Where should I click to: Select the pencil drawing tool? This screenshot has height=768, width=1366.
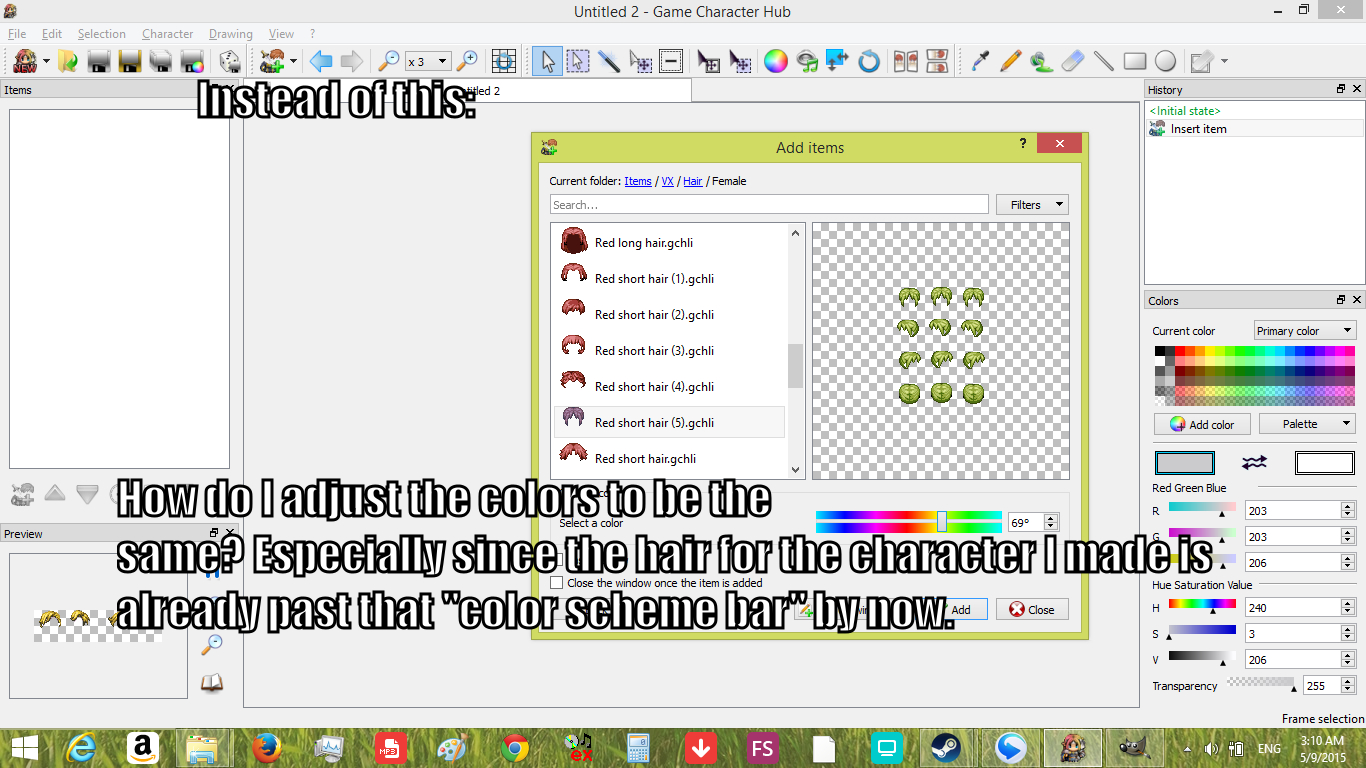[1010, 62]
